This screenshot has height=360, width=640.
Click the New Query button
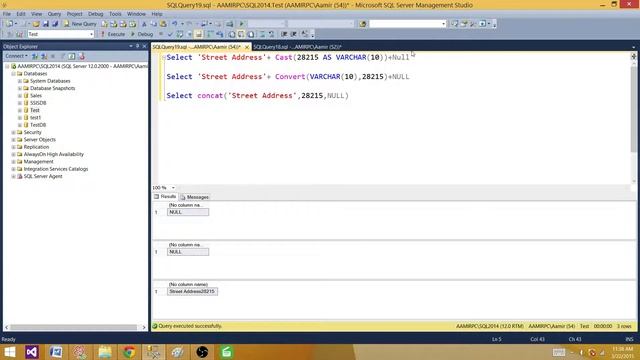click(x=80, y=24)
